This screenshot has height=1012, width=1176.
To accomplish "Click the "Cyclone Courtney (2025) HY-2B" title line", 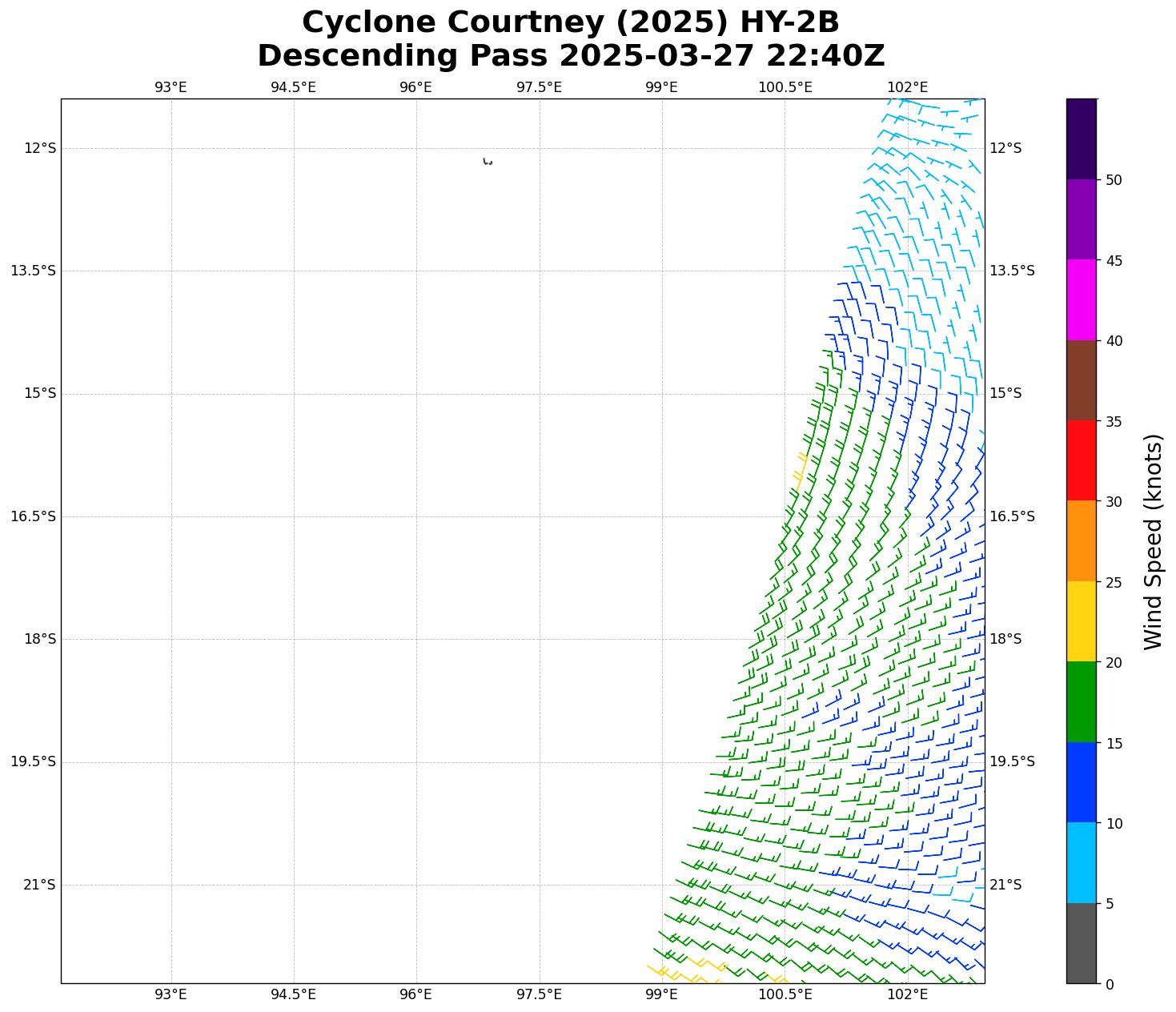I will [x=570, y=22].
